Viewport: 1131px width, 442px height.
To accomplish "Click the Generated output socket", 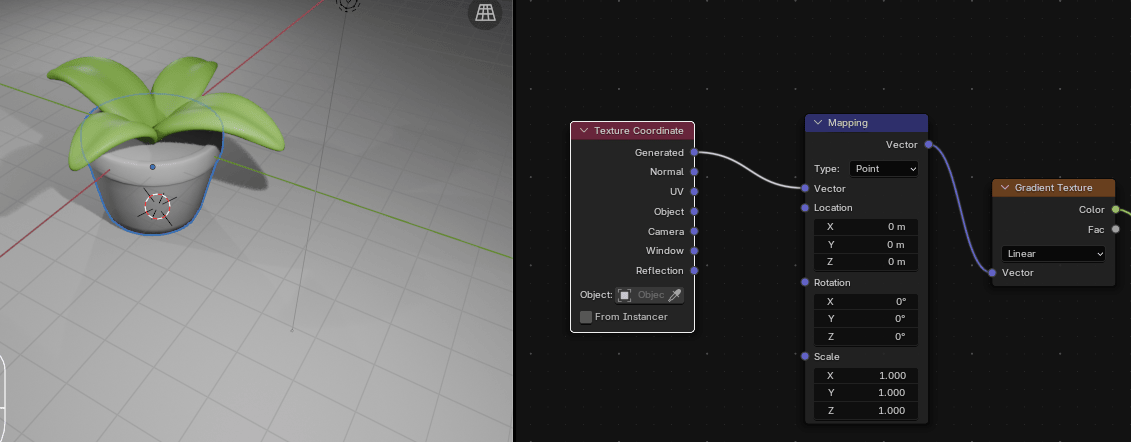I will 694,153.
